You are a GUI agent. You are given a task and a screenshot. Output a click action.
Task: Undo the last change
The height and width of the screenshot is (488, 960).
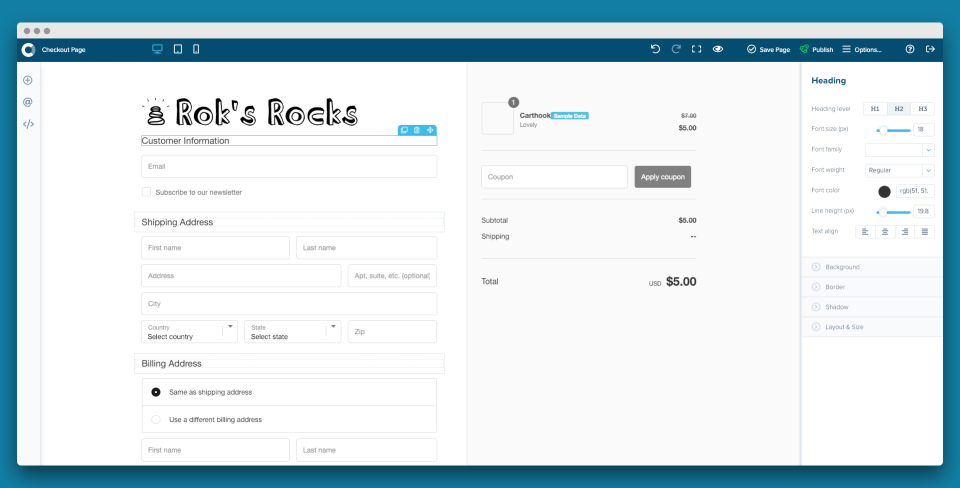pyautogui.click(x=655, y=49)
